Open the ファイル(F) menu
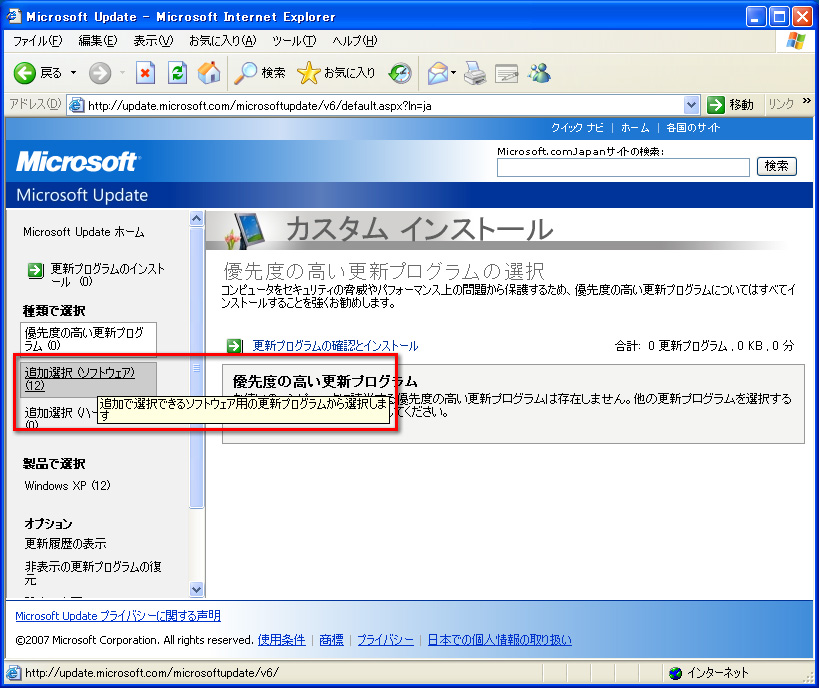 [38, 41]
